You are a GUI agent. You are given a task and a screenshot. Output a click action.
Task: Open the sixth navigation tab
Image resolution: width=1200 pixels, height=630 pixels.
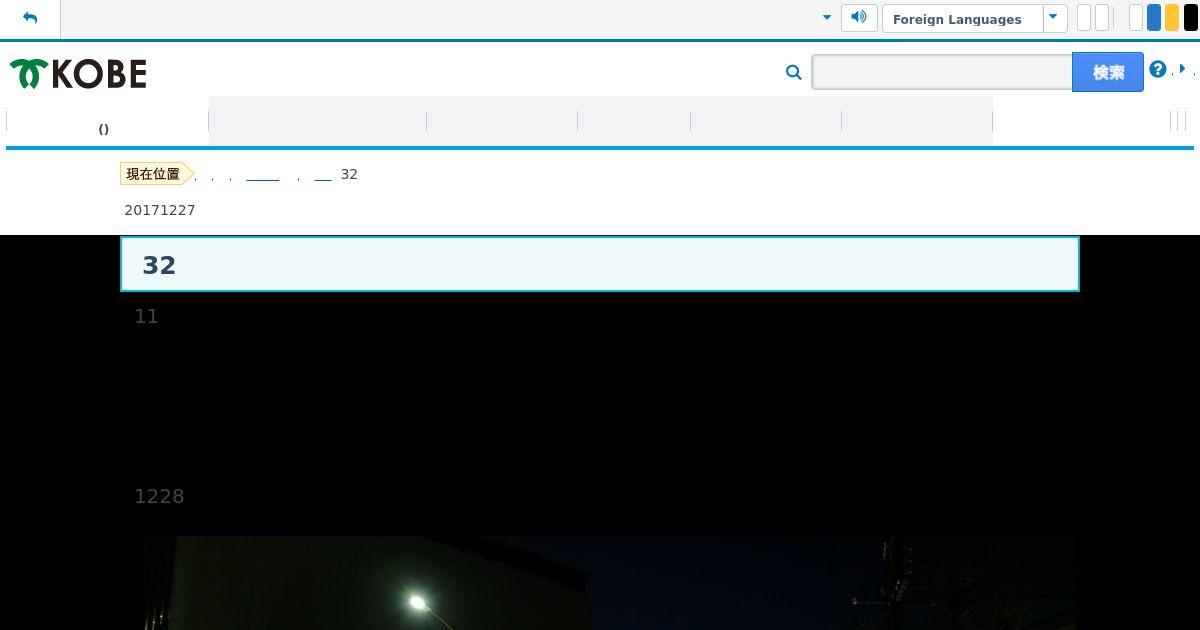(917, 122)
